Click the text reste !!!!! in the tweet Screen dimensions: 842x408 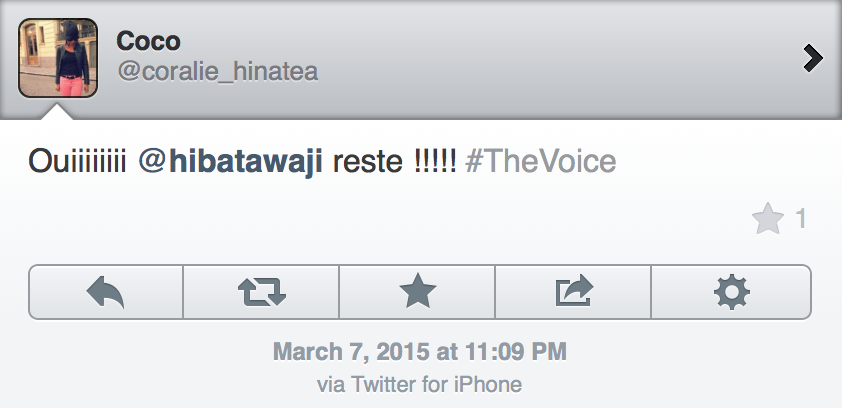tap(394, 163)
